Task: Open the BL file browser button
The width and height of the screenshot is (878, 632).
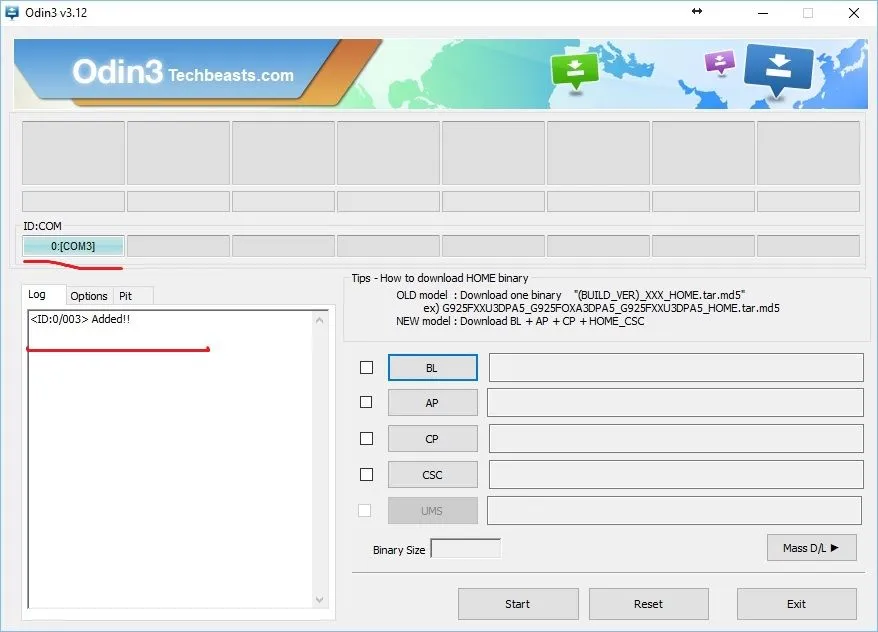Action: (432, 368)
